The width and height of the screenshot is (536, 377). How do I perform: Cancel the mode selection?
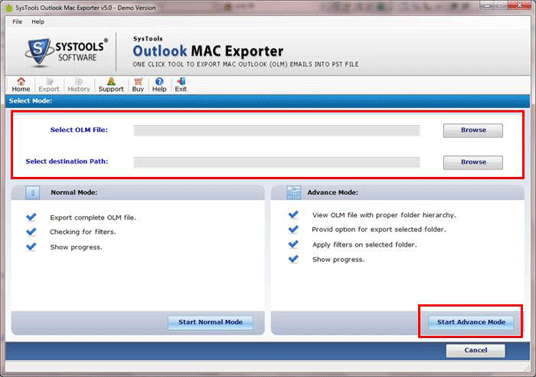(475, 350)
